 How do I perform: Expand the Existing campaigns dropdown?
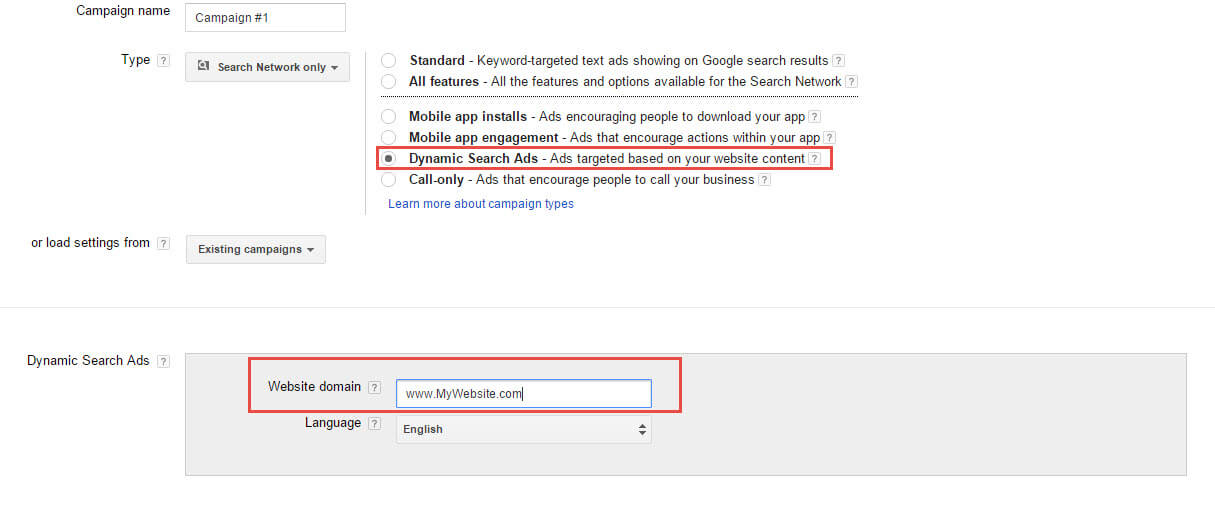(256, 249)
